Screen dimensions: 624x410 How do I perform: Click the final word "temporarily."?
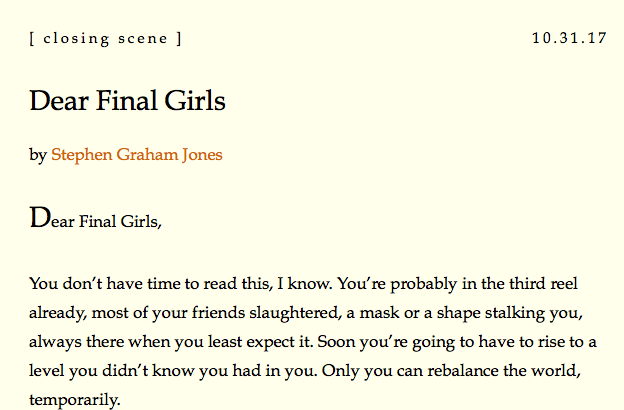coord(75,400)
